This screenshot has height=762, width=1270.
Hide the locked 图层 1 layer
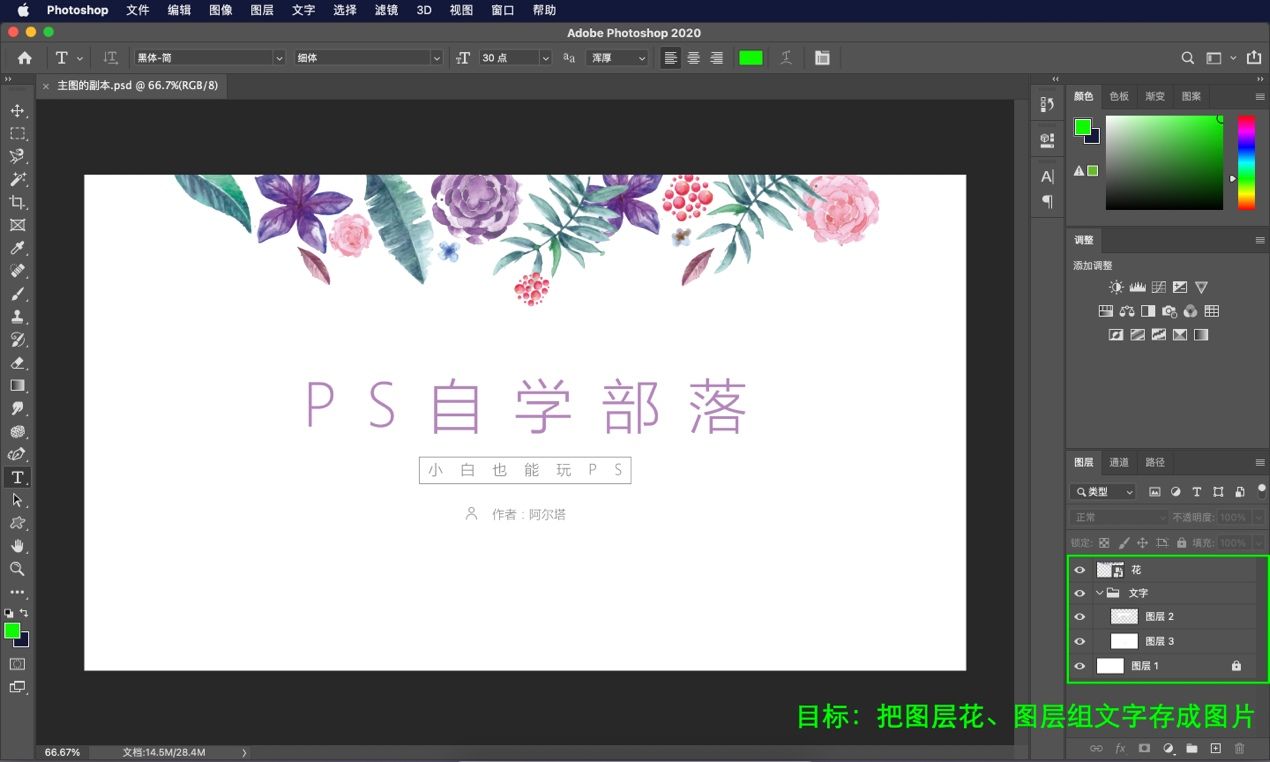point(1080,665)
